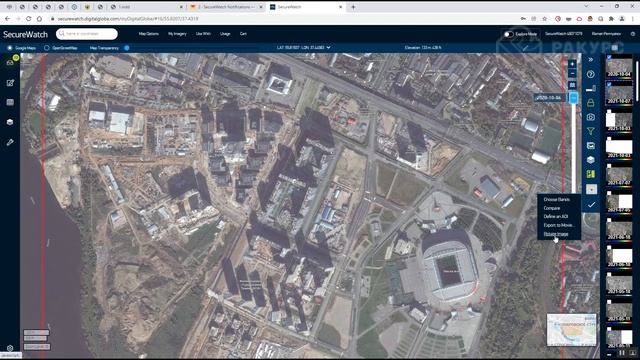
Task: Select the draw/edit pencil-square icon in left sidebar
Action: click(10, 83)
